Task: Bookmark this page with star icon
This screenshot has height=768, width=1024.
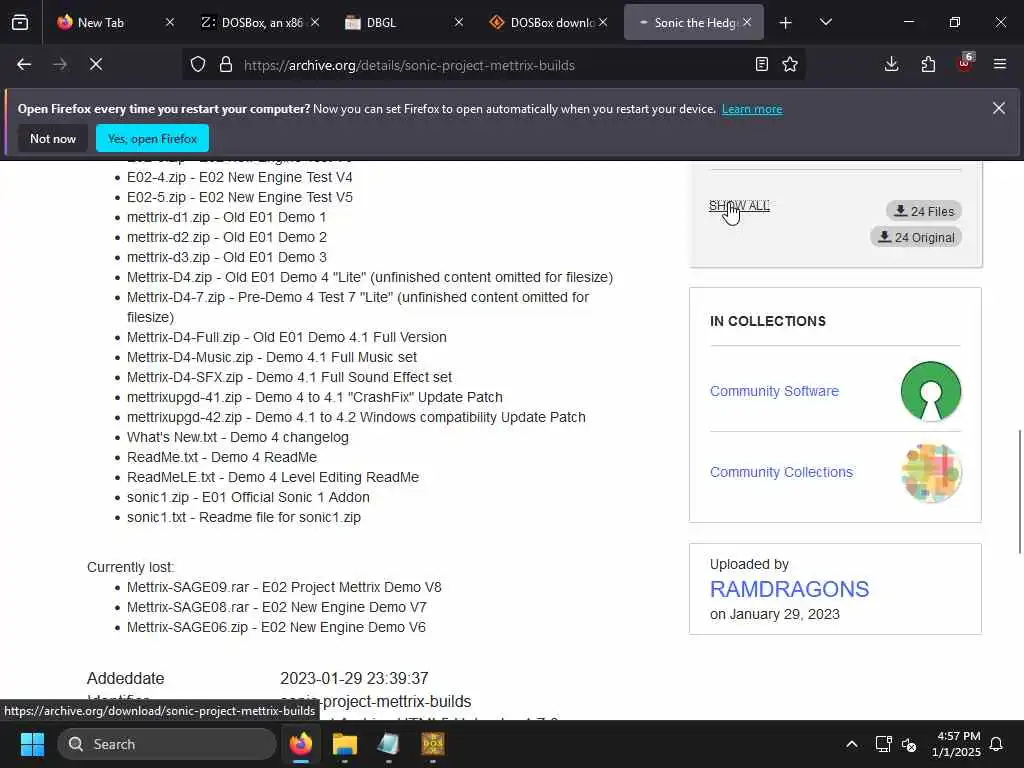Action: pos(790,65)
